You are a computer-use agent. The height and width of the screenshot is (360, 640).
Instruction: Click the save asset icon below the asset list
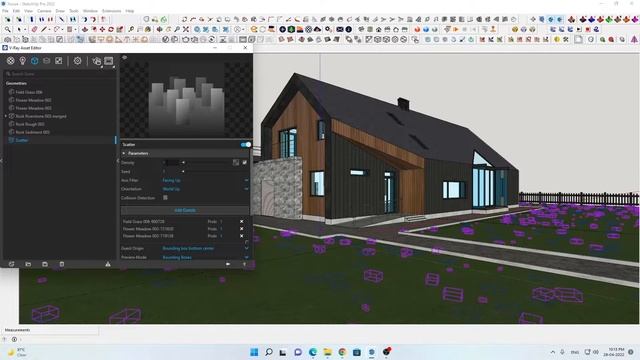click(45, 264)
